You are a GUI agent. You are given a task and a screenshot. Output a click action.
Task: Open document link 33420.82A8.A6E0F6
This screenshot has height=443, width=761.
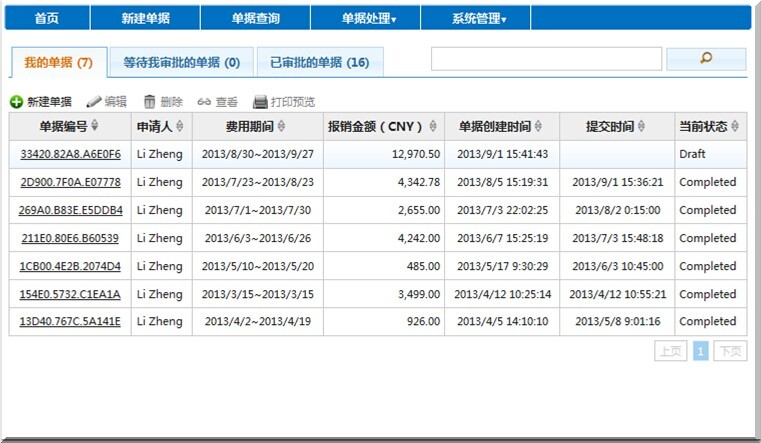point(70,155)
